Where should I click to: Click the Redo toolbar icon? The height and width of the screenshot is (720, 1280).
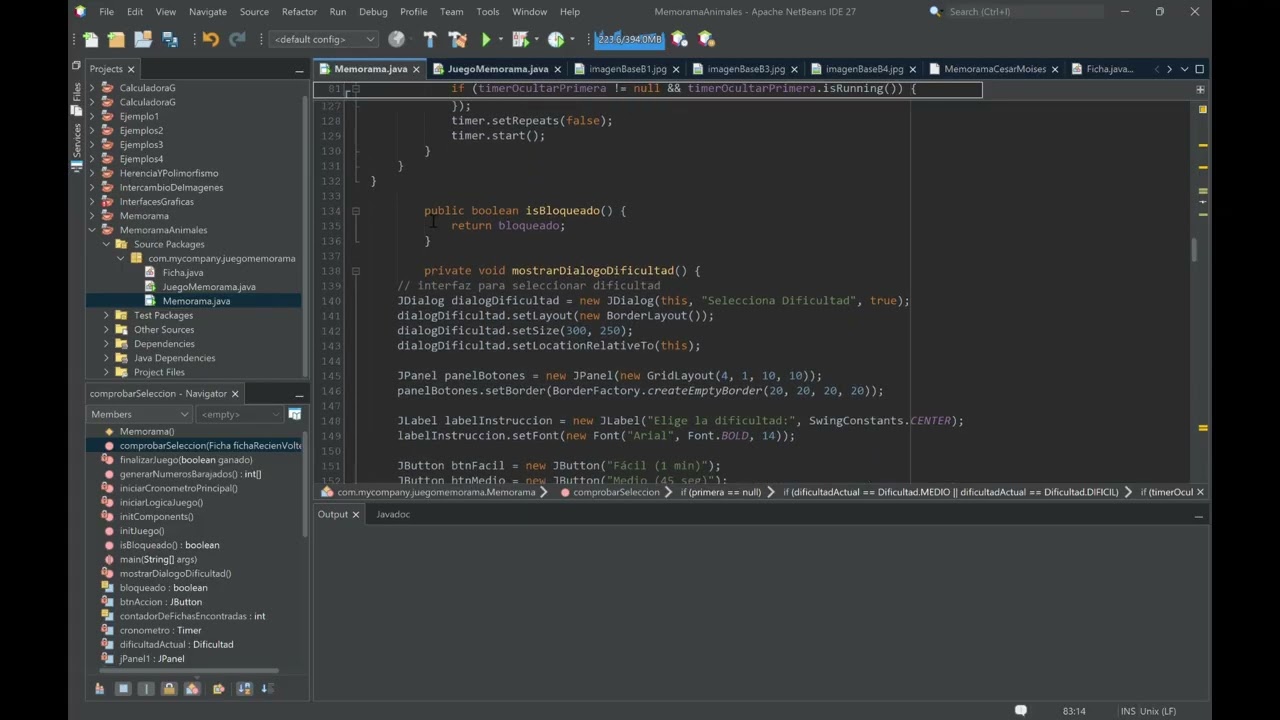point(237,39)
